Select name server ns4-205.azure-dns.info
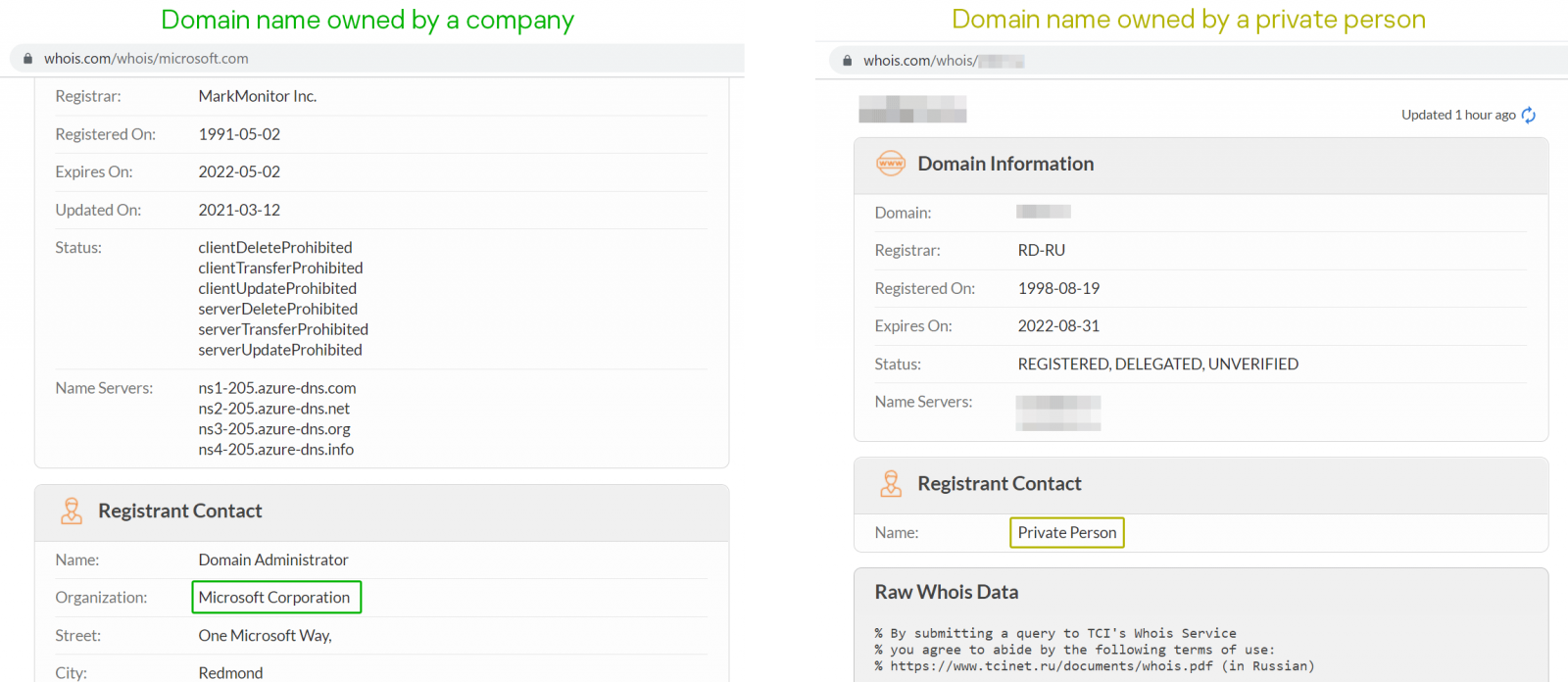Viewport: 1568px width, 682px height. 276,450
